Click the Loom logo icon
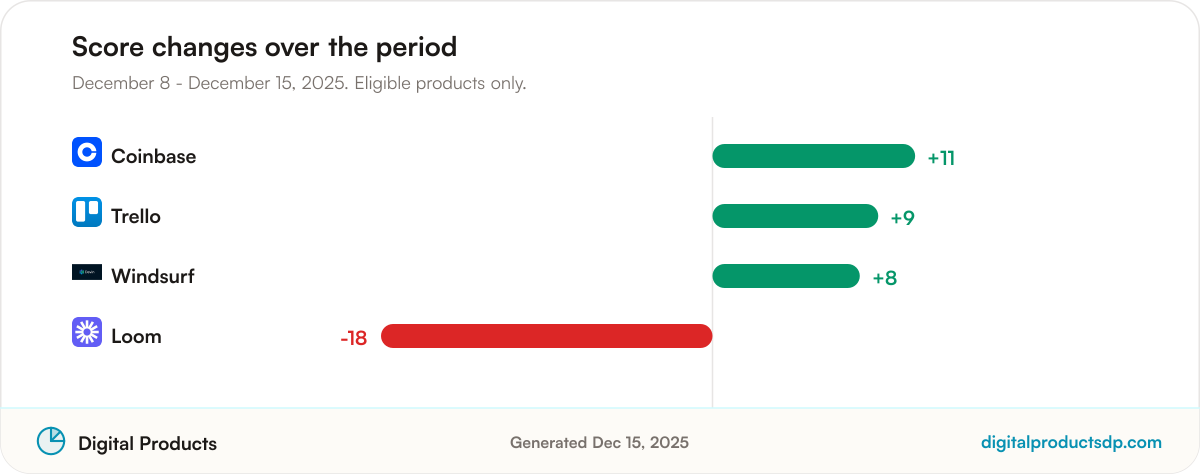Screen dimensions: 1200x474 click(x=87, y=332)
